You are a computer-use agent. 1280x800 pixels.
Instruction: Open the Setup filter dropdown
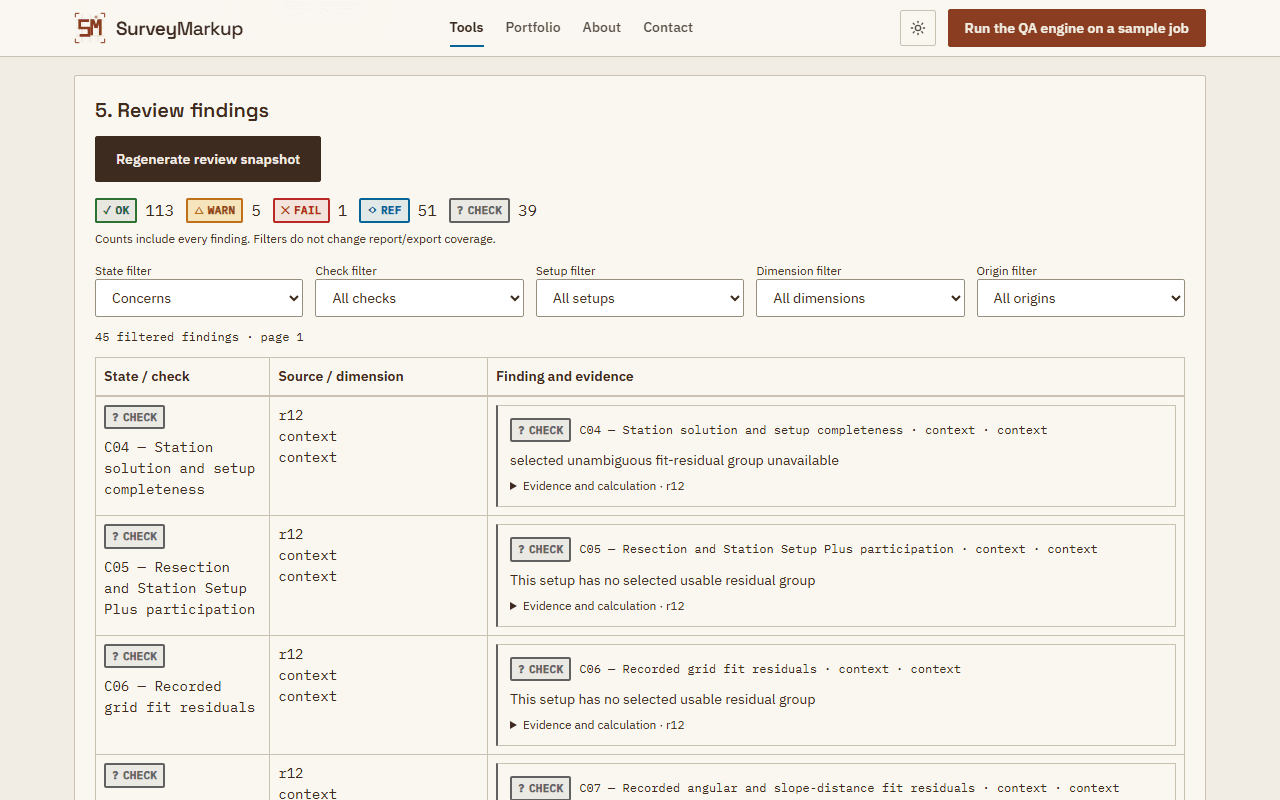640,298
